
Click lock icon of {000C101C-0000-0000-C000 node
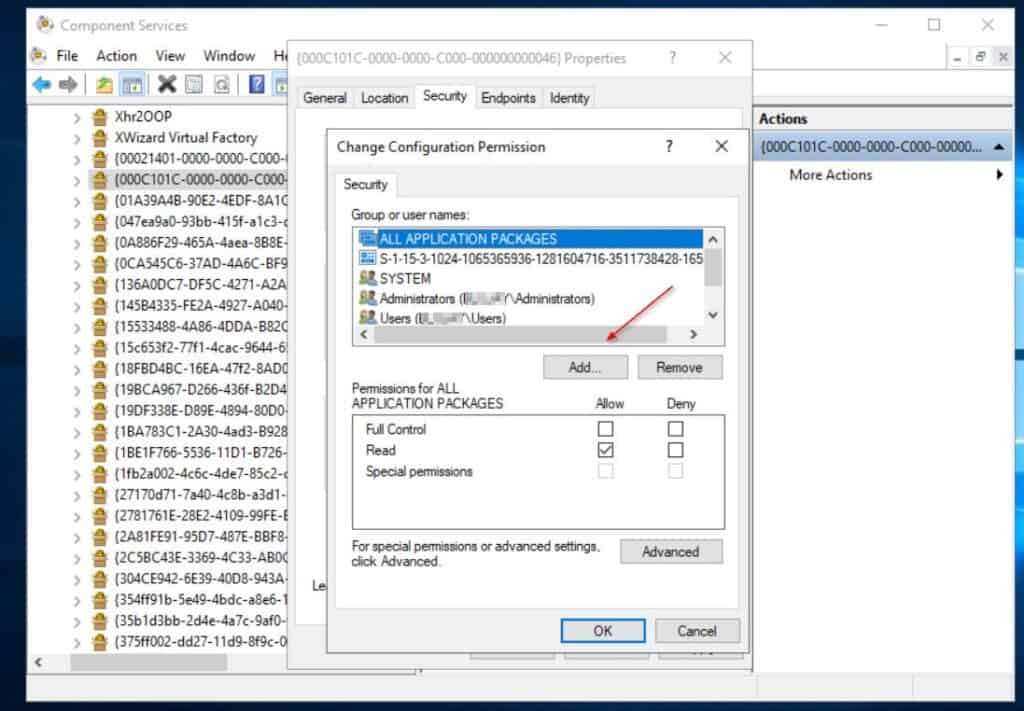pos(99,180)
